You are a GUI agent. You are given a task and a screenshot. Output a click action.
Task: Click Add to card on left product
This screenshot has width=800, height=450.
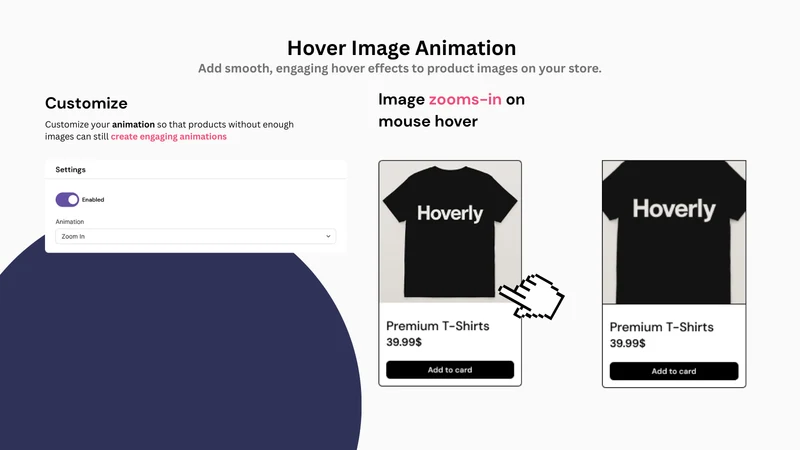tap(449, 370)
